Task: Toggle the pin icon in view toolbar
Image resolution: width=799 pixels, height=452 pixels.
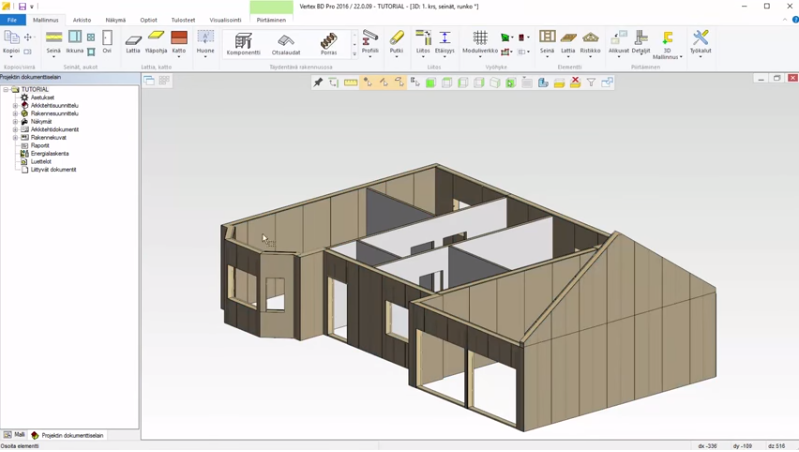Action: click(x=318, y=83)
